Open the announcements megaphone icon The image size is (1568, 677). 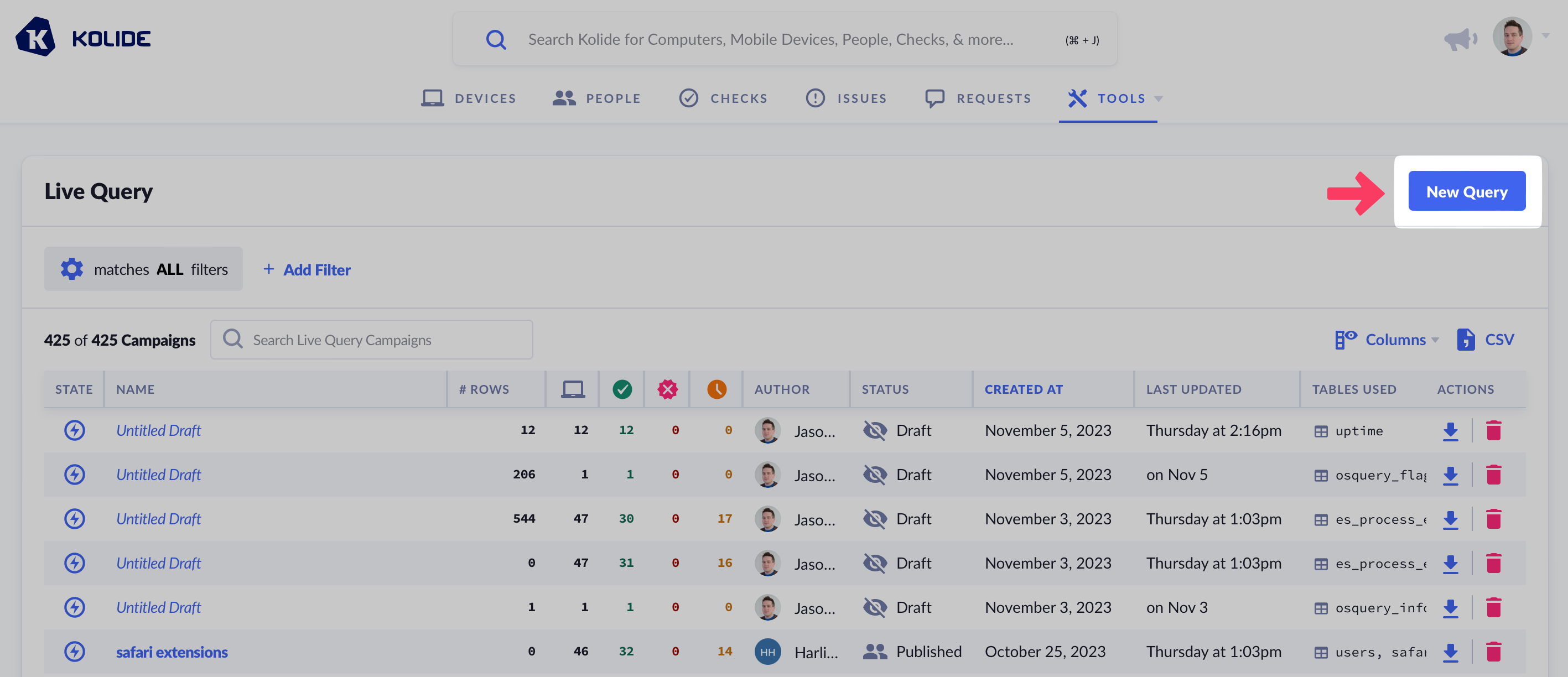[x=1460, y=39]
